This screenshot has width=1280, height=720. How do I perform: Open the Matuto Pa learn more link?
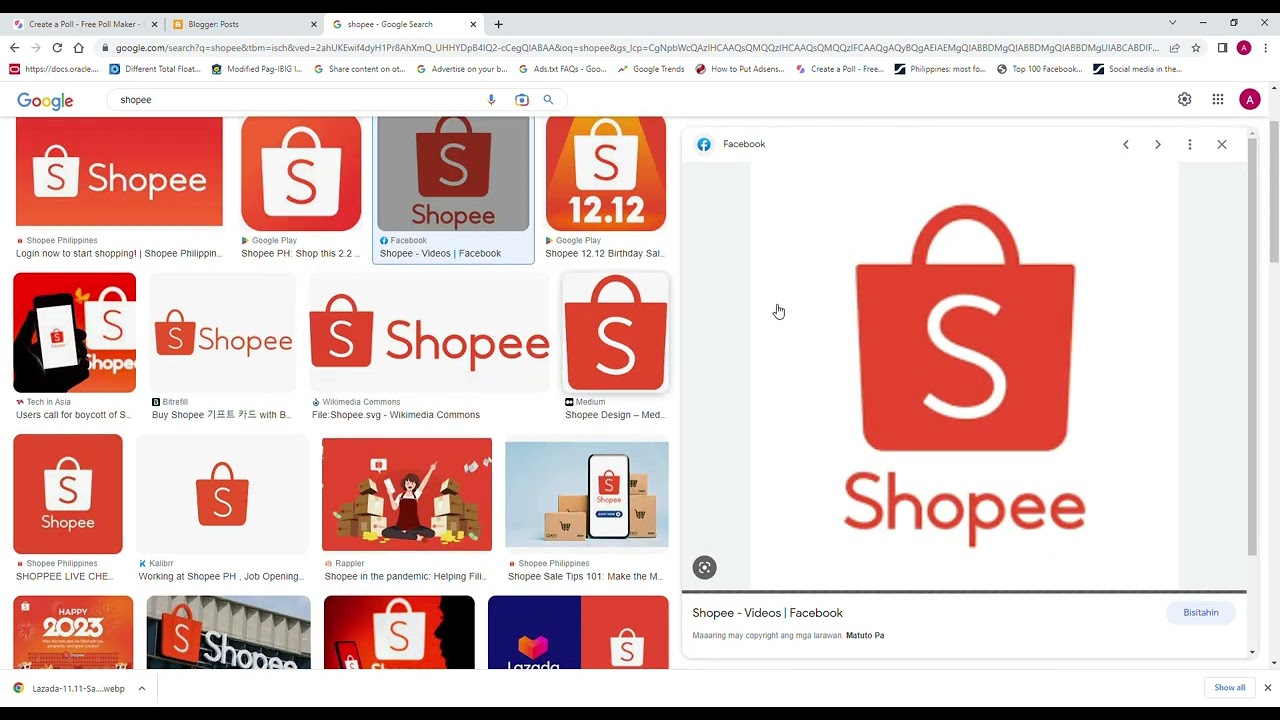point(865,636)
